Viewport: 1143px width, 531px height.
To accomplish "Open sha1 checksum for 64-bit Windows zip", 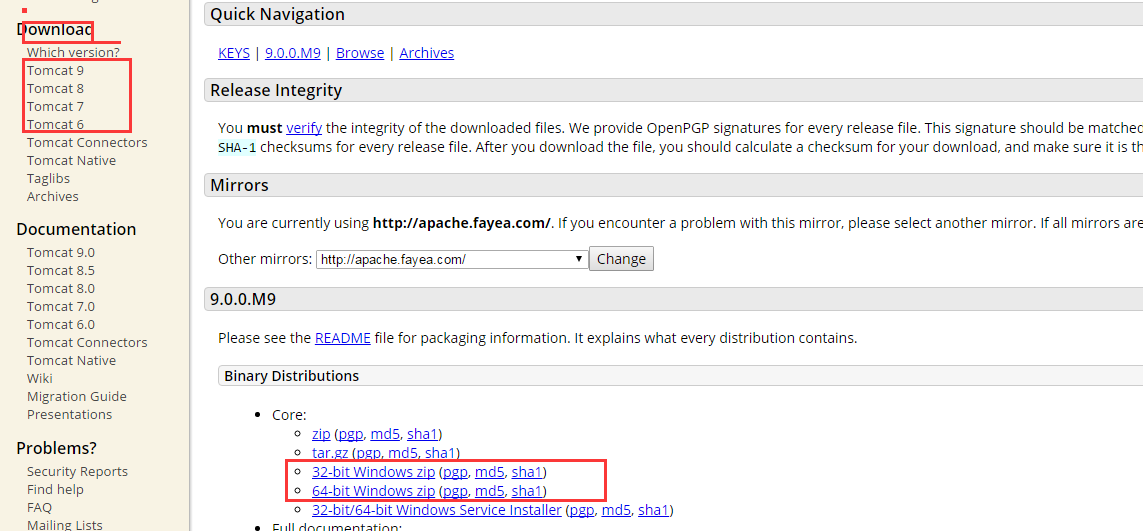I will tap(527, 491).
